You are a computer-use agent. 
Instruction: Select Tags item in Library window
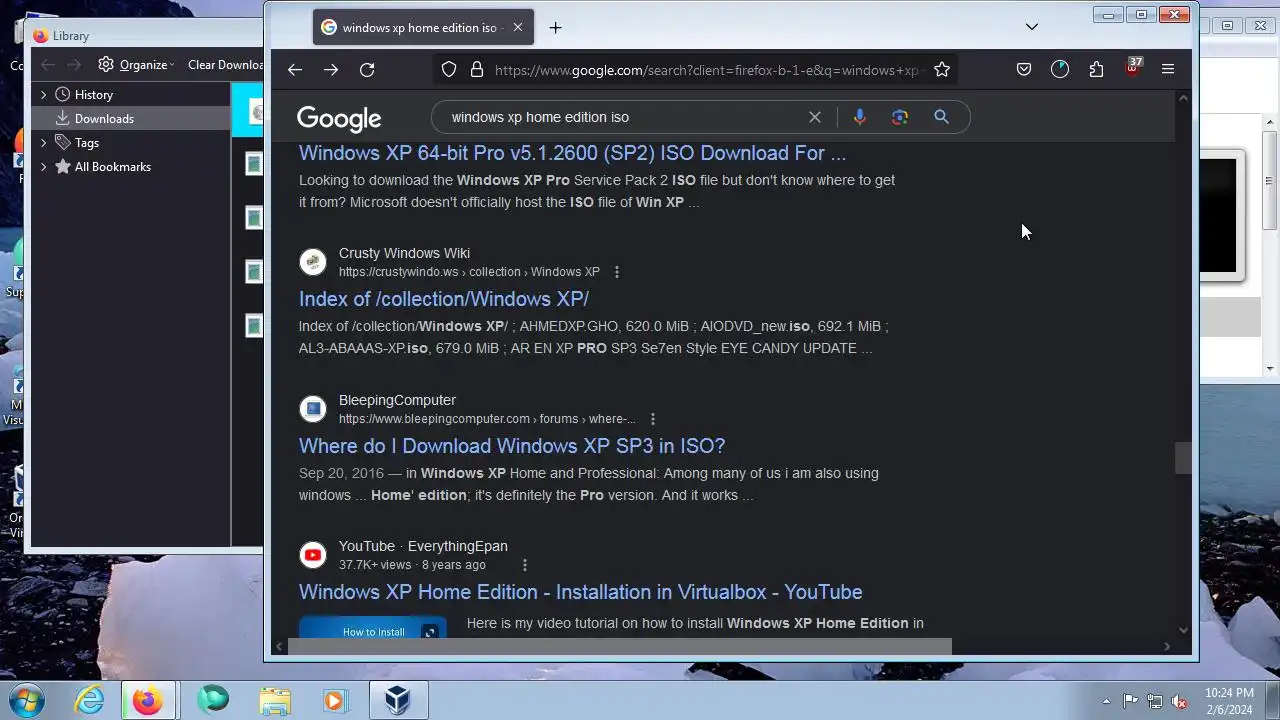click(x=86, y=143)
